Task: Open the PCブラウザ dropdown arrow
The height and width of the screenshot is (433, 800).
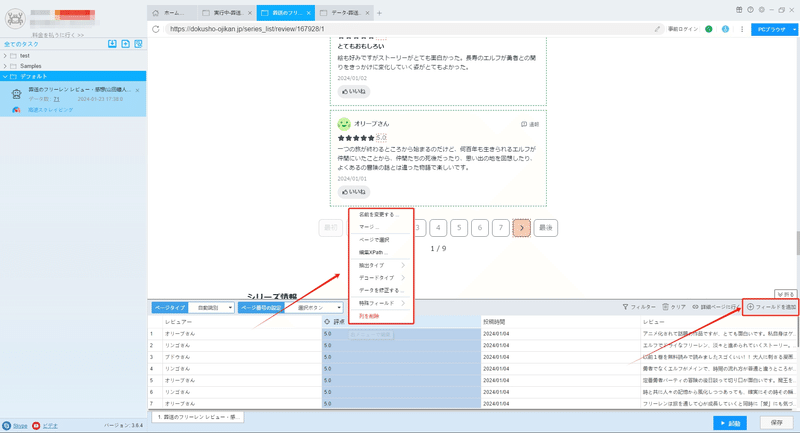Action: (x=794, y=30)
